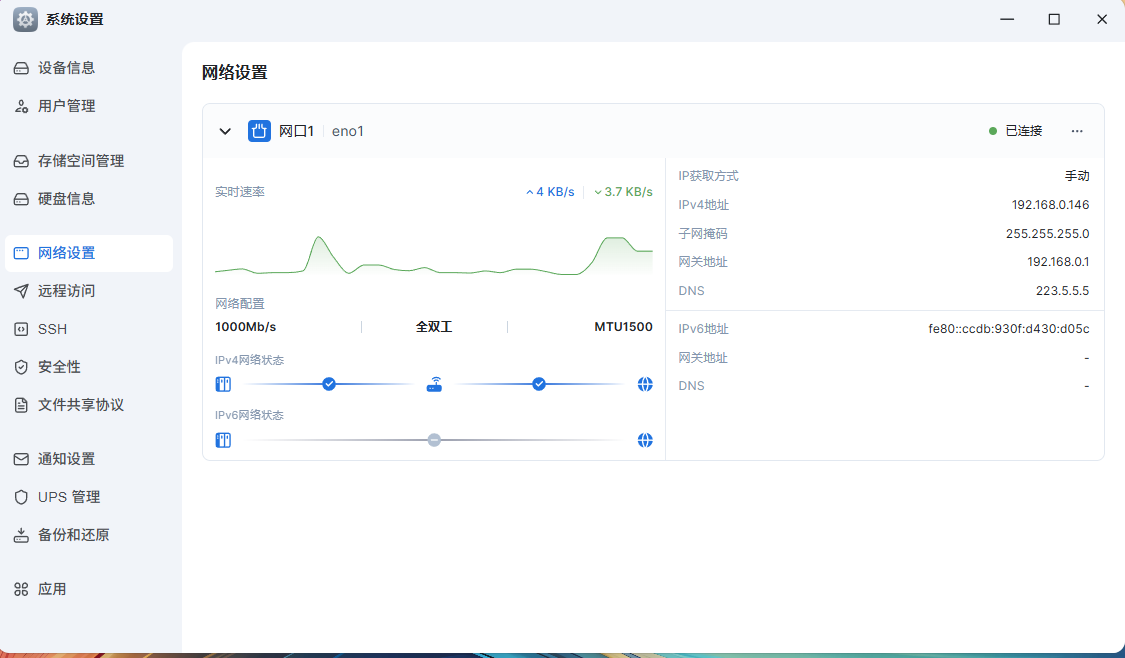Open 远程访问 remote access page
Image resolution: width=1125 pixels, height=658 pixels.
tap(68, 290)
